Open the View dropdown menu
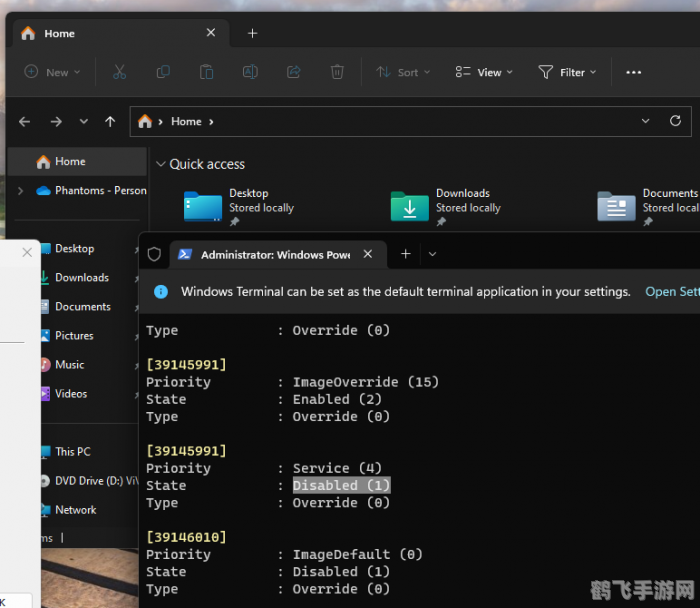Screen dimensions: 700x608 click(484, 72)
